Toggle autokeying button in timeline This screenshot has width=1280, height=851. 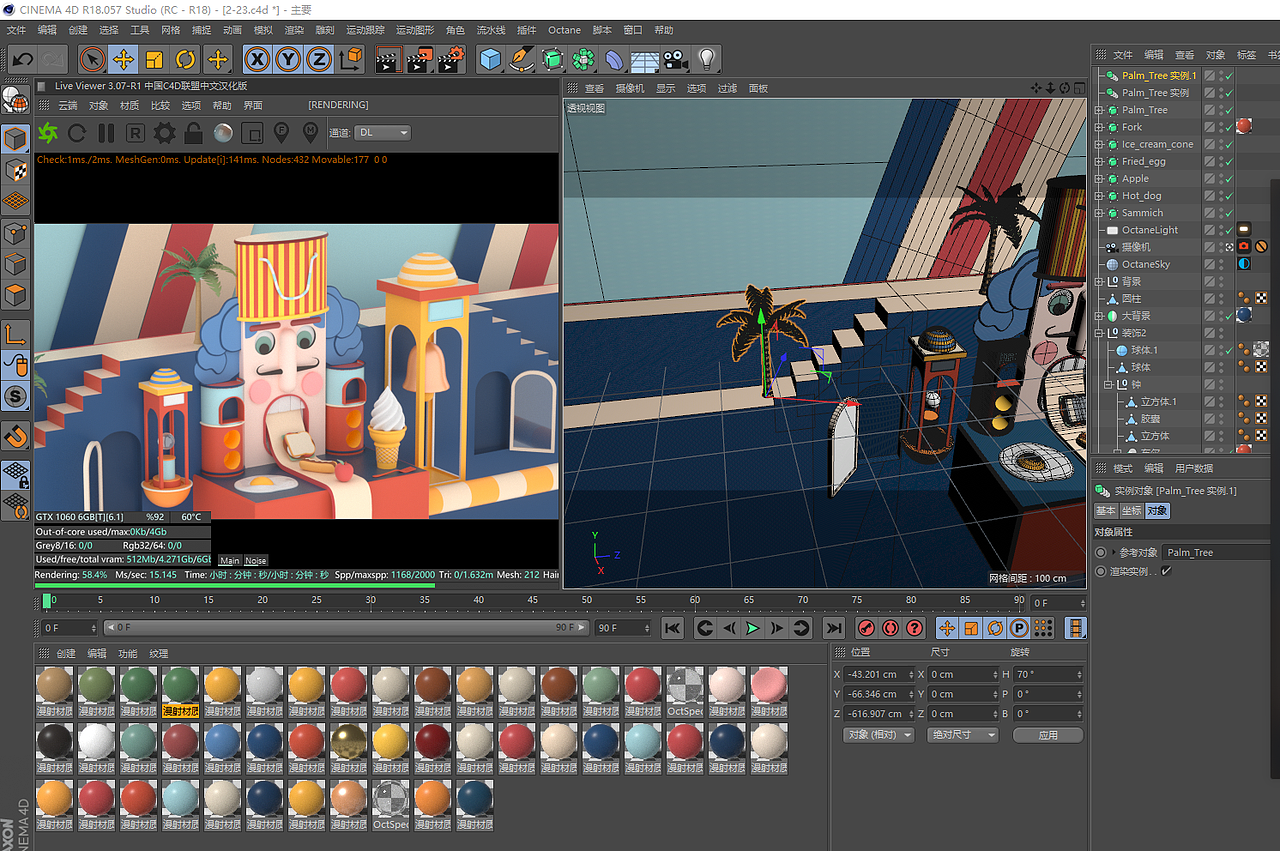[x=890, y=628]
